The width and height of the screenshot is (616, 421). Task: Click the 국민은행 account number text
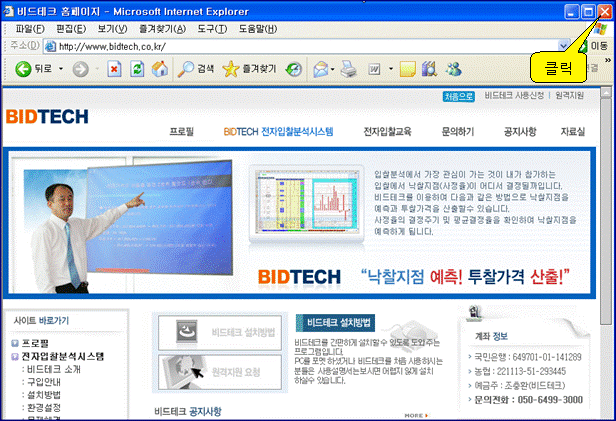(528, 357)
